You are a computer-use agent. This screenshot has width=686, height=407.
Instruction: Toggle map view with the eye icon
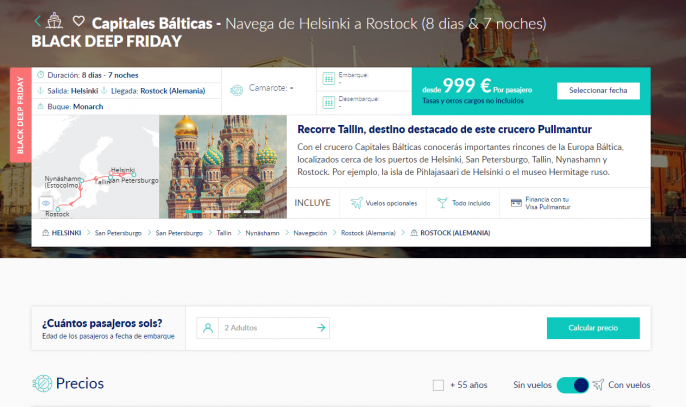[46, 203]
